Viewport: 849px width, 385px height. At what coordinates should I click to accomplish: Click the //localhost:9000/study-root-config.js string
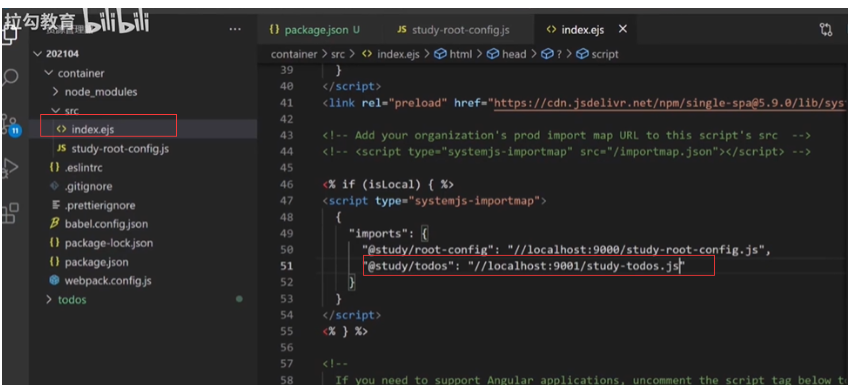coord(635,250)
